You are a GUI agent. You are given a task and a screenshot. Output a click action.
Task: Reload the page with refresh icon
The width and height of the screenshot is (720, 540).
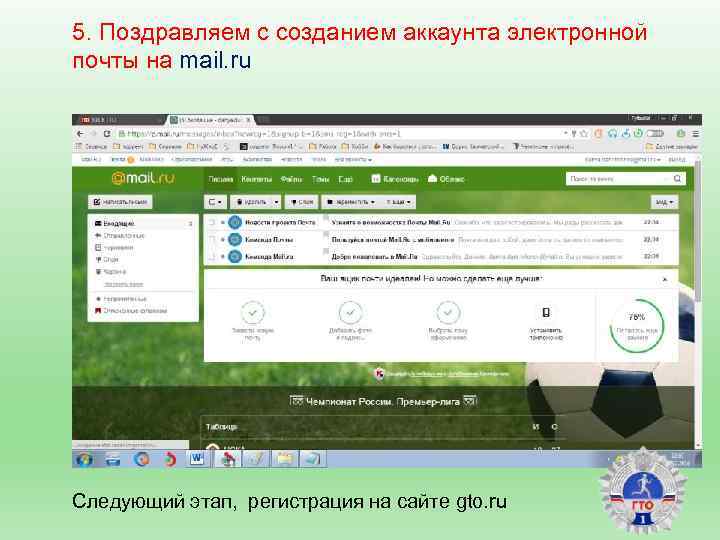click(107, 134)
